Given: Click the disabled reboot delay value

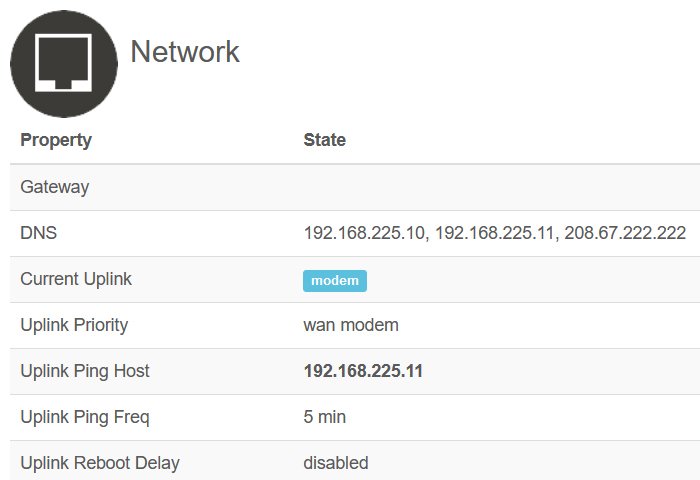Looking at the screenshot, I should pyautogui.click(x=336, y=463).
